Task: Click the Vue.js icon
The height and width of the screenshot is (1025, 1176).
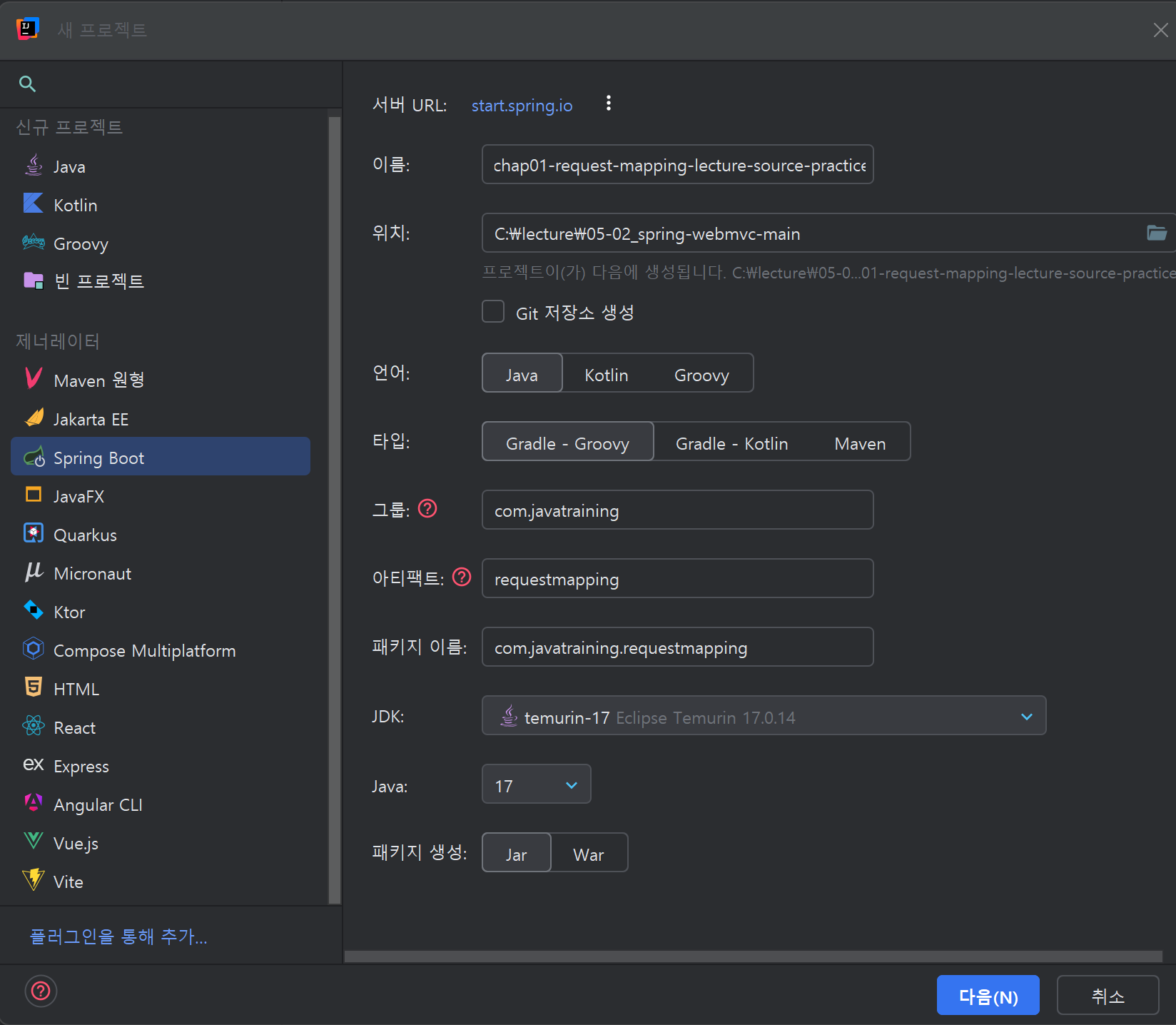Action: 34,842
